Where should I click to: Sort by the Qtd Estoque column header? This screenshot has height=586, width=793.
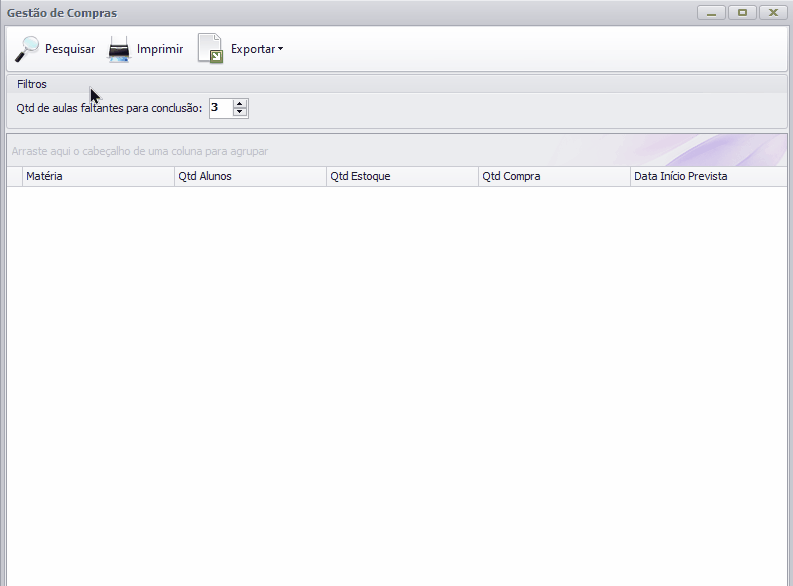[402, 176]
